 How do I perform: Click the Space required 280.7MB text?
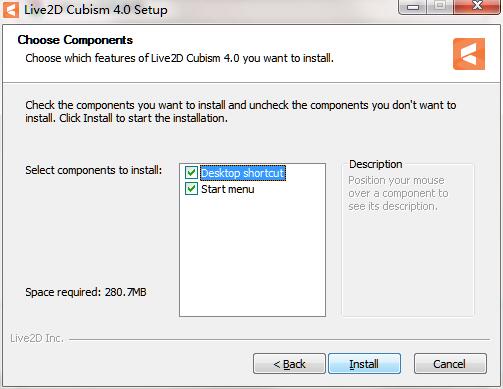click(86, 292)
